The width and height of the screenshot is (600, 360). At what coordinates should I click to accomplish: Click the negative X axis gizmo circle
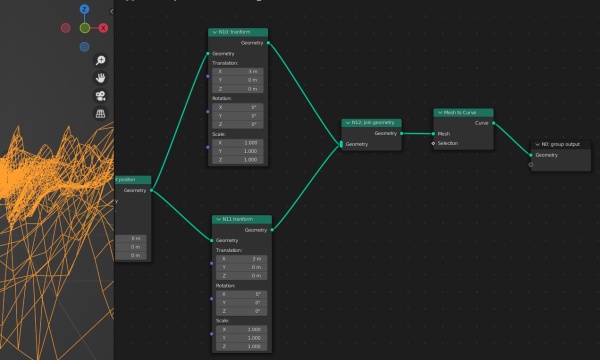[66, 28]
